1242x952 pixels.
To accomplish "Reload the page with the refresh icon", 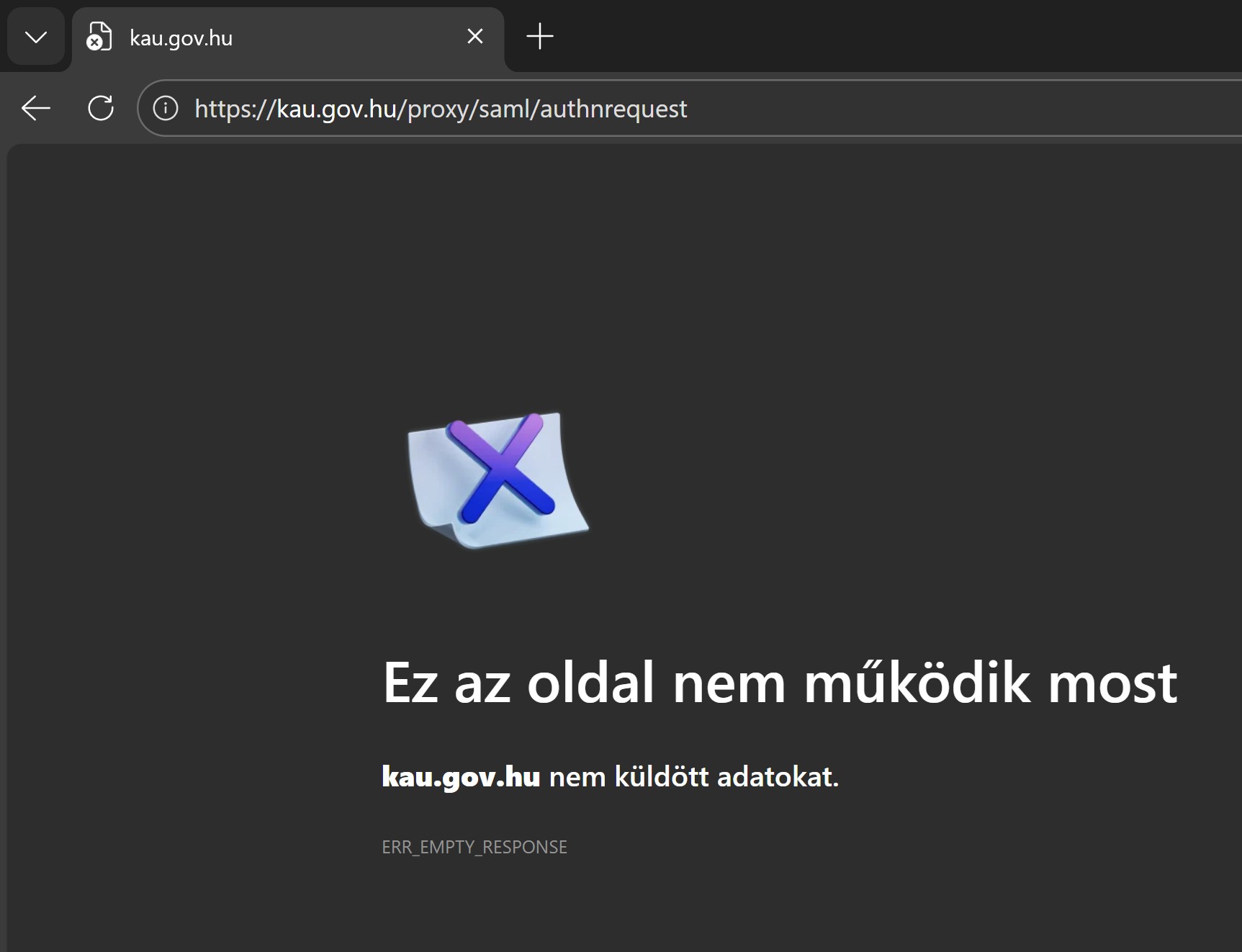I will (x=100, y=109).
